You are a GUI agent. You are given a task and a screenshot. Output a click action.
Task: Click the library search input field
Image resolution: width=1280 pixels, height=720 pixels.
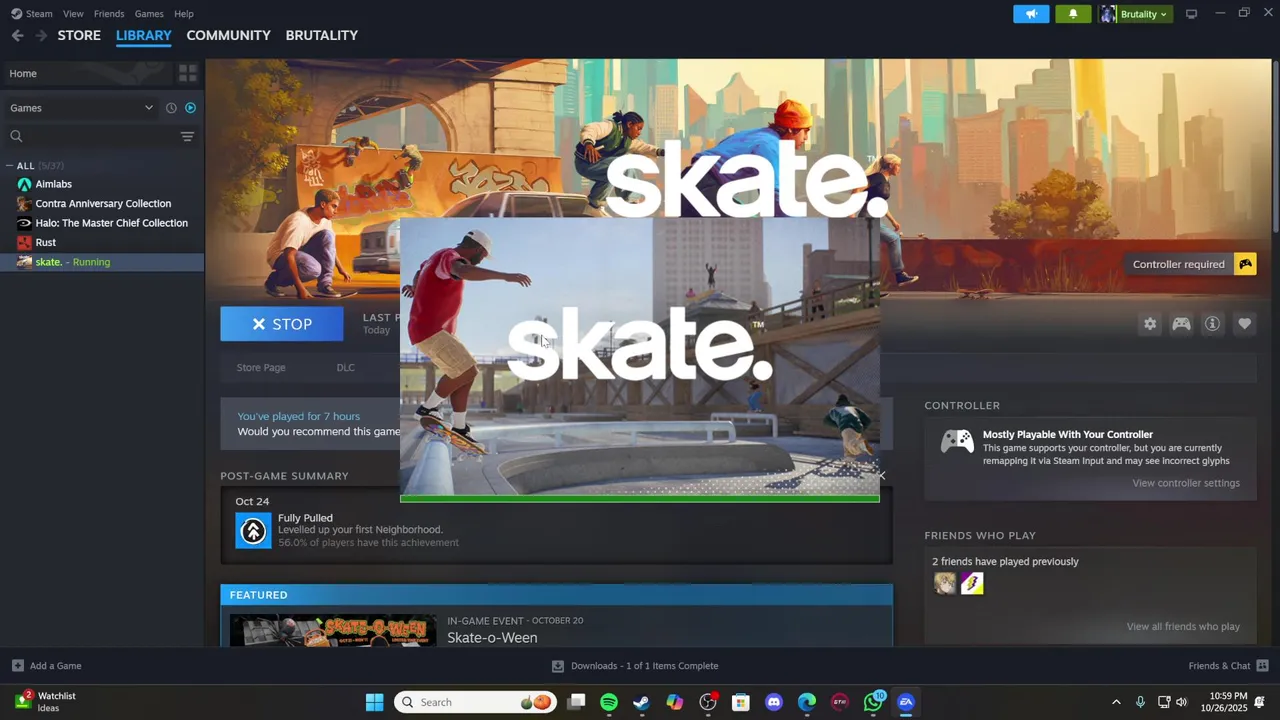pyautogui.click(x=100, y=136)
